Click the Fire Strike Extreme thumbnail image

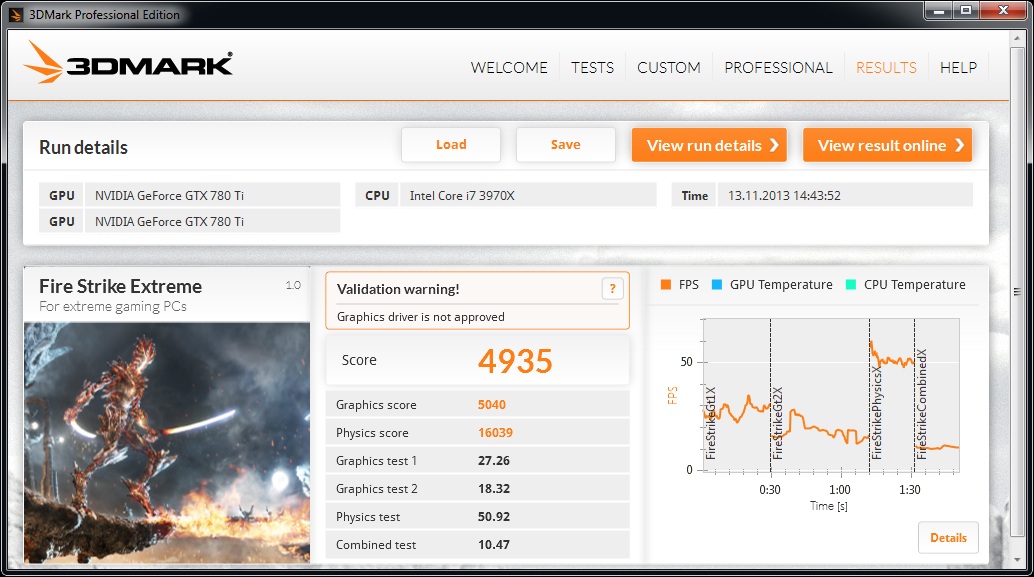(167, 442)
